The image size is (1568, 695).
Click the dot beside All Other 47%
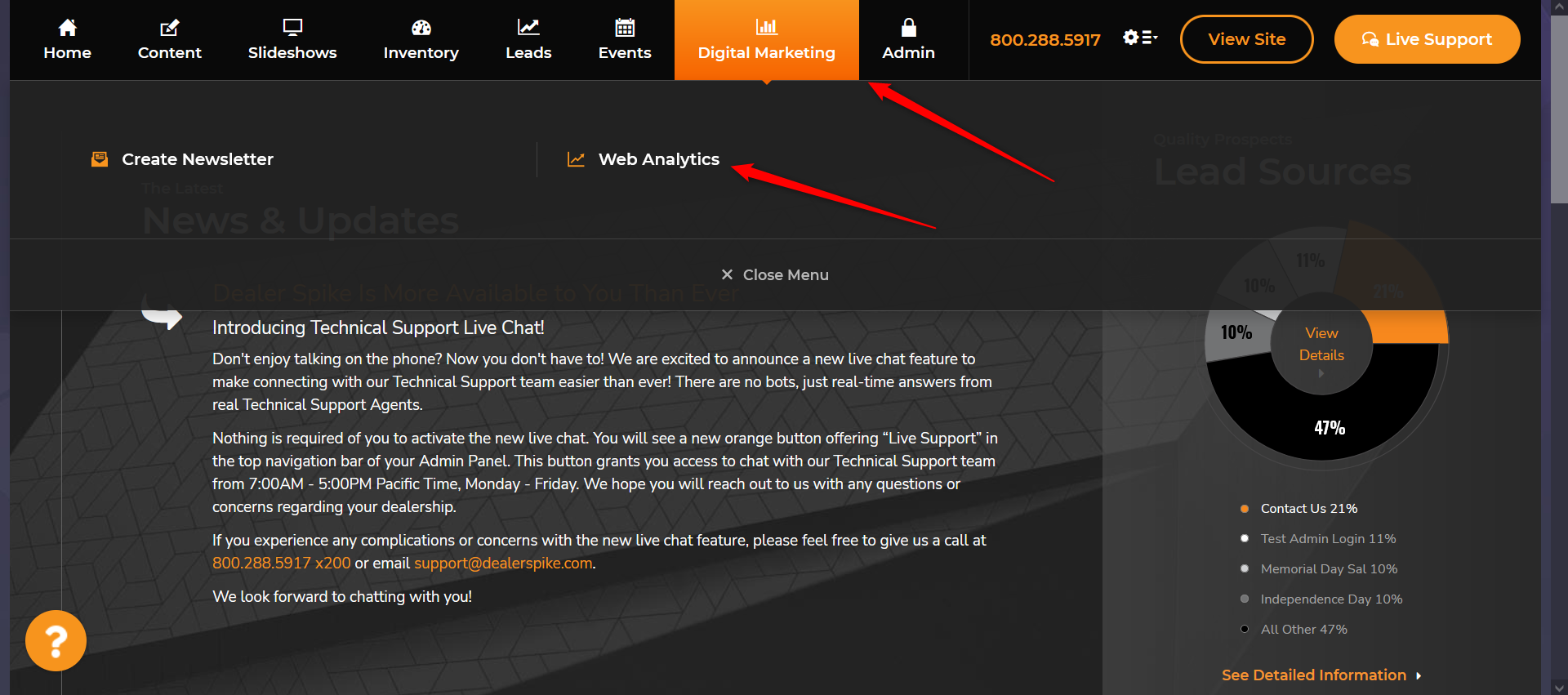click(1245, 629)
